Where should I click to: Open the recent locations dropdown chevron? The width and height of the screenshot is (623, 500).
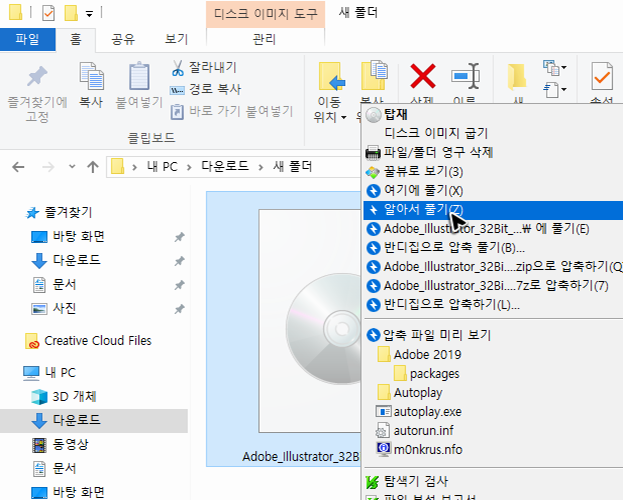click(72, 167)
